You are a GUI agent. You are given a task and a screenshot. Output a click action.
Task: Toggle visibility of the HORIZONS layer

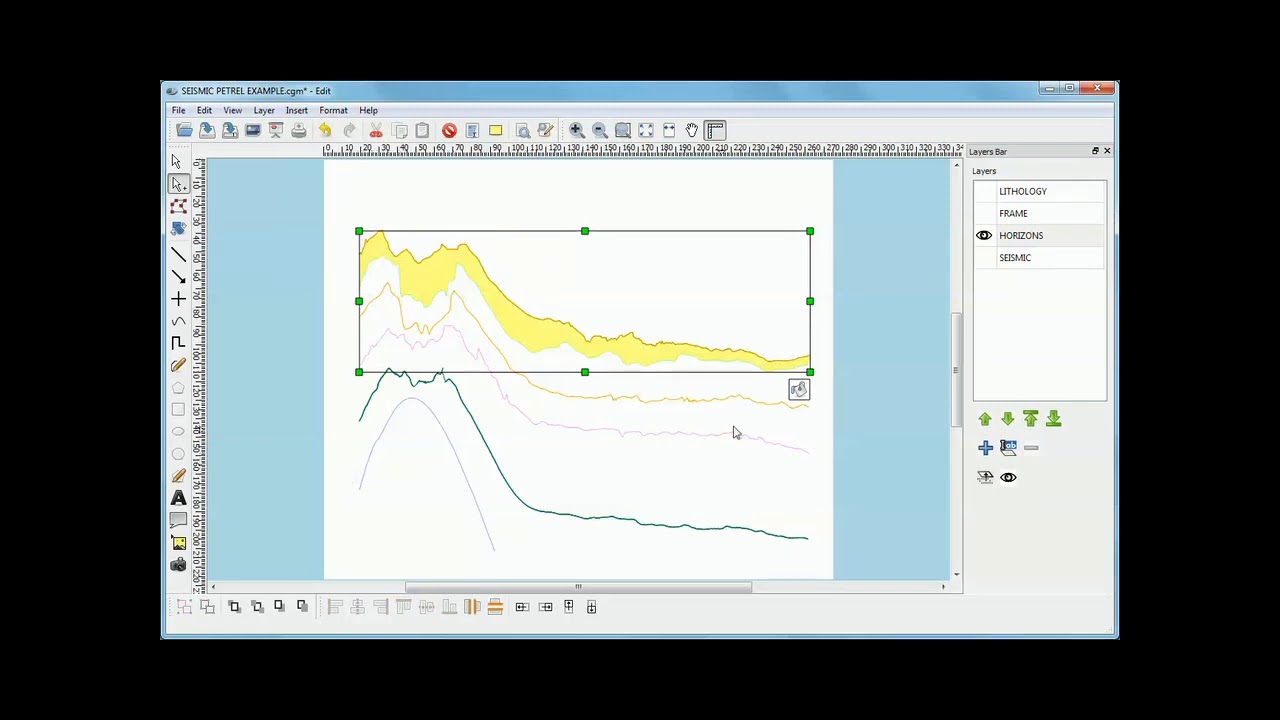(x=984, y=235)
